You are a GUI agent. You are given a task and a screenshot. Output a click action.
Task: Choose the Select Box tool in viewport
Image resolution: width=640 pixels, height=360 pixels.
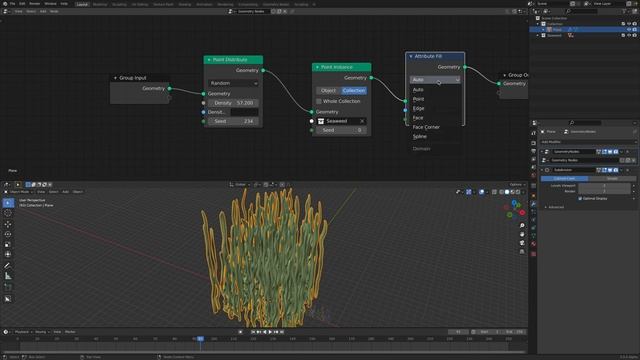tap(8, 203)
